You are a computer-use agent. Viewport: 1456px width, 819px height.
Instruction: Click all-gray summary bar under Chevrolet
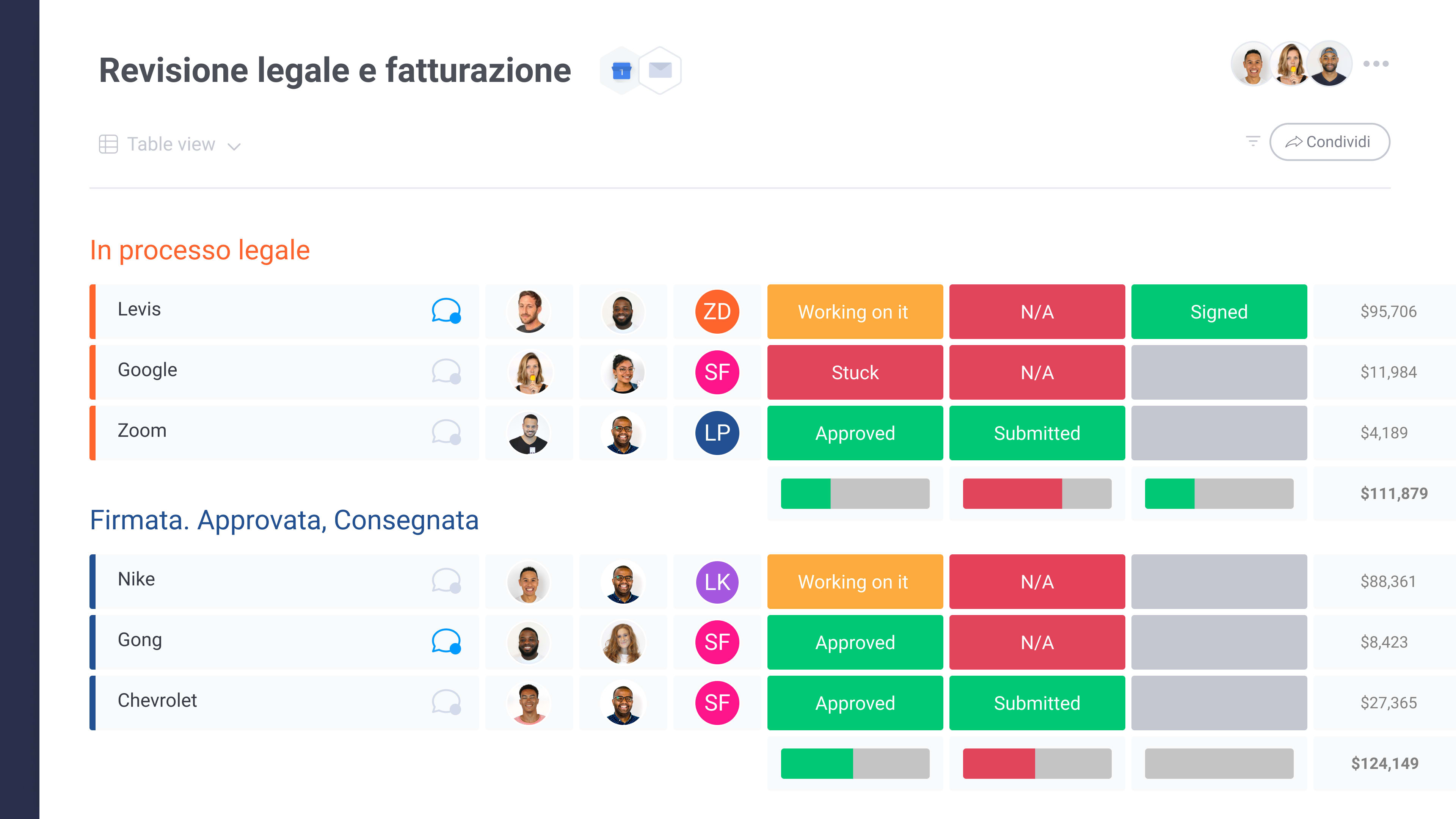point(1219,764)
